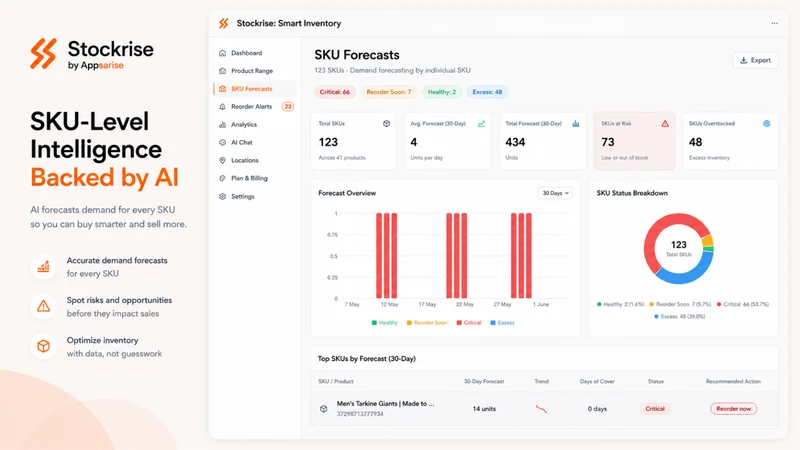
Task: Open Men's Tarkine Giants product row
Action: click(544, 409)
